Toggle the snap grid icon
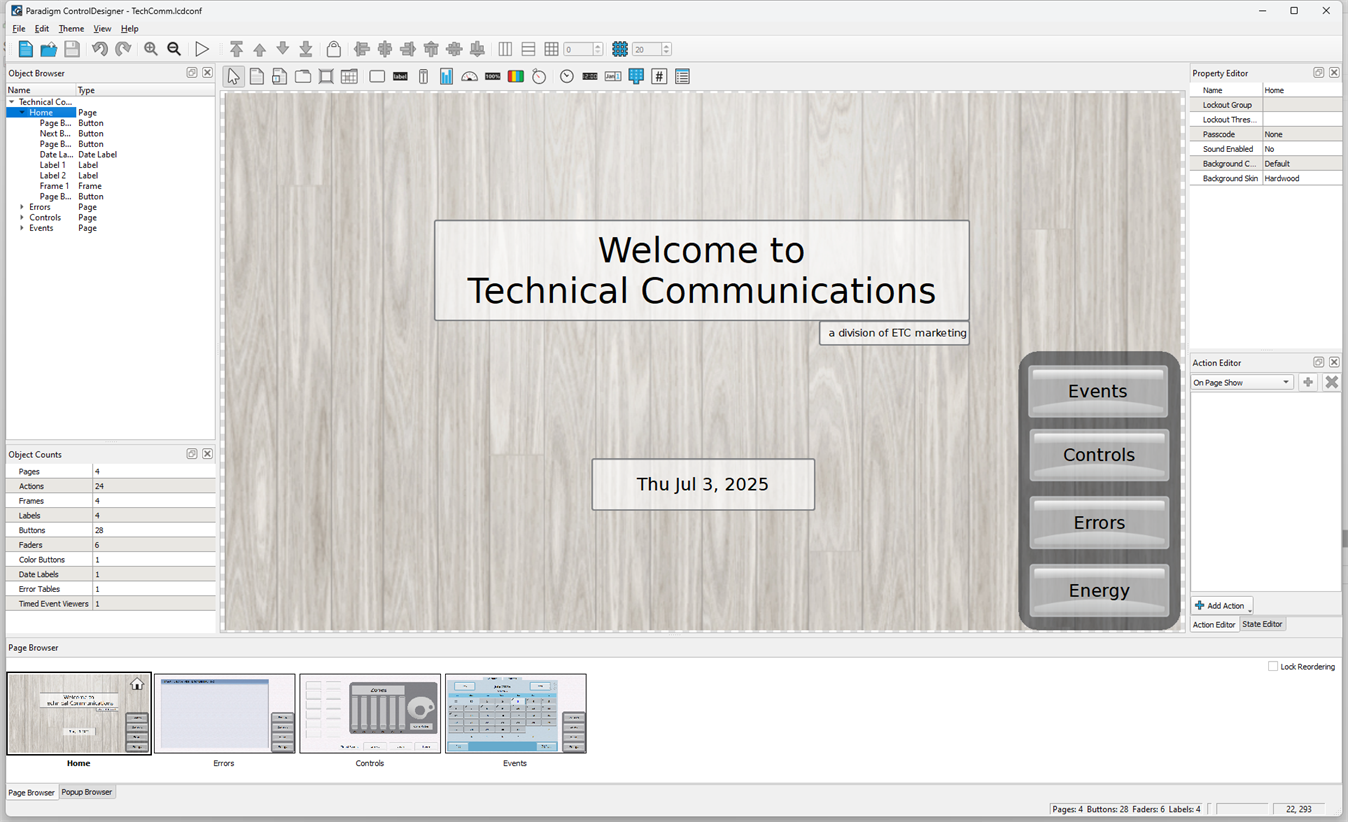Screen dimensions: 1348x822 (620, 48)
